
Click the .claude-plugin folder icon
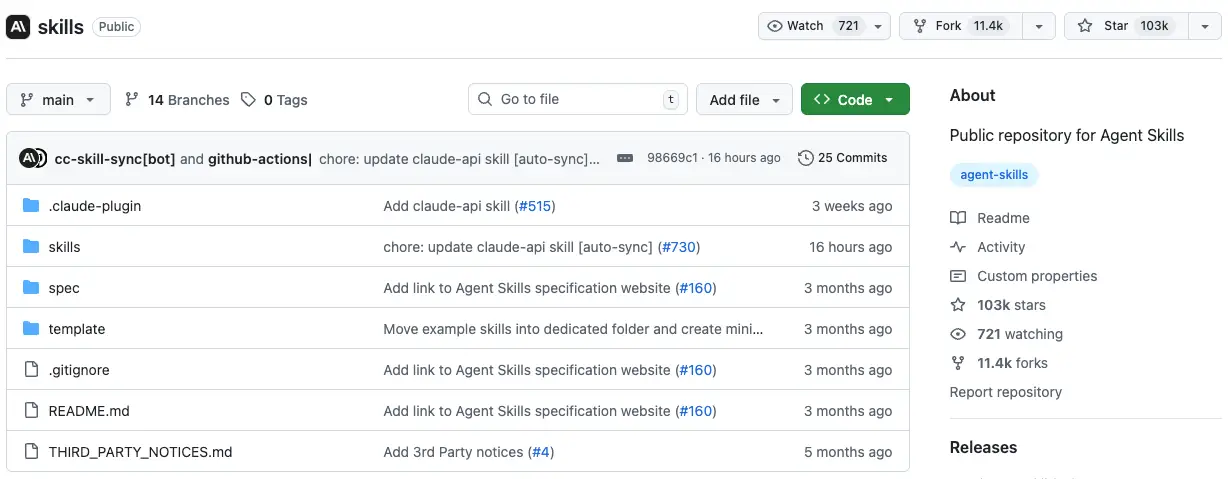click(30, 206)
